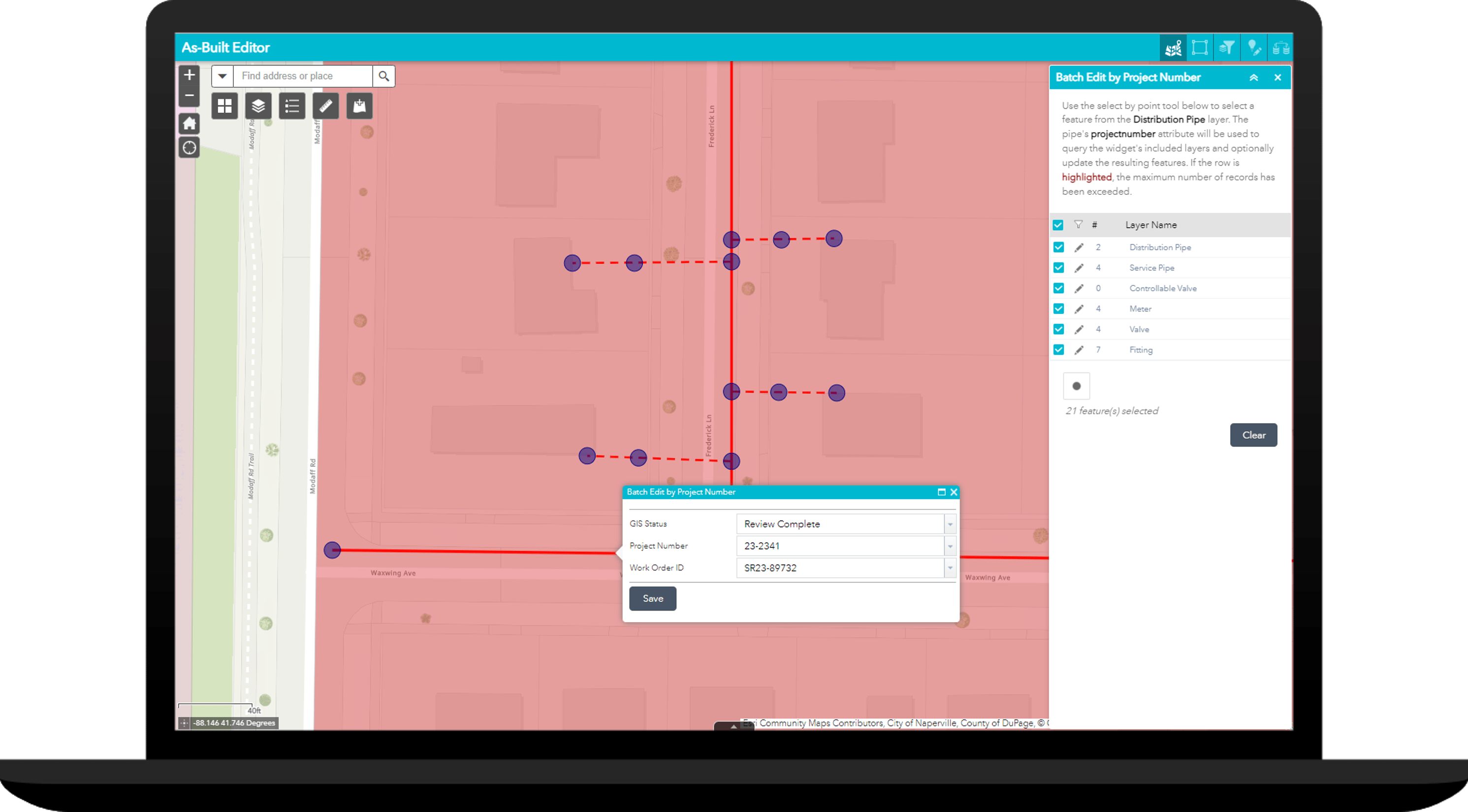Screen dimensions: 1468x812
Task: Click the Valve layer name
Action: pos(1139,329)
